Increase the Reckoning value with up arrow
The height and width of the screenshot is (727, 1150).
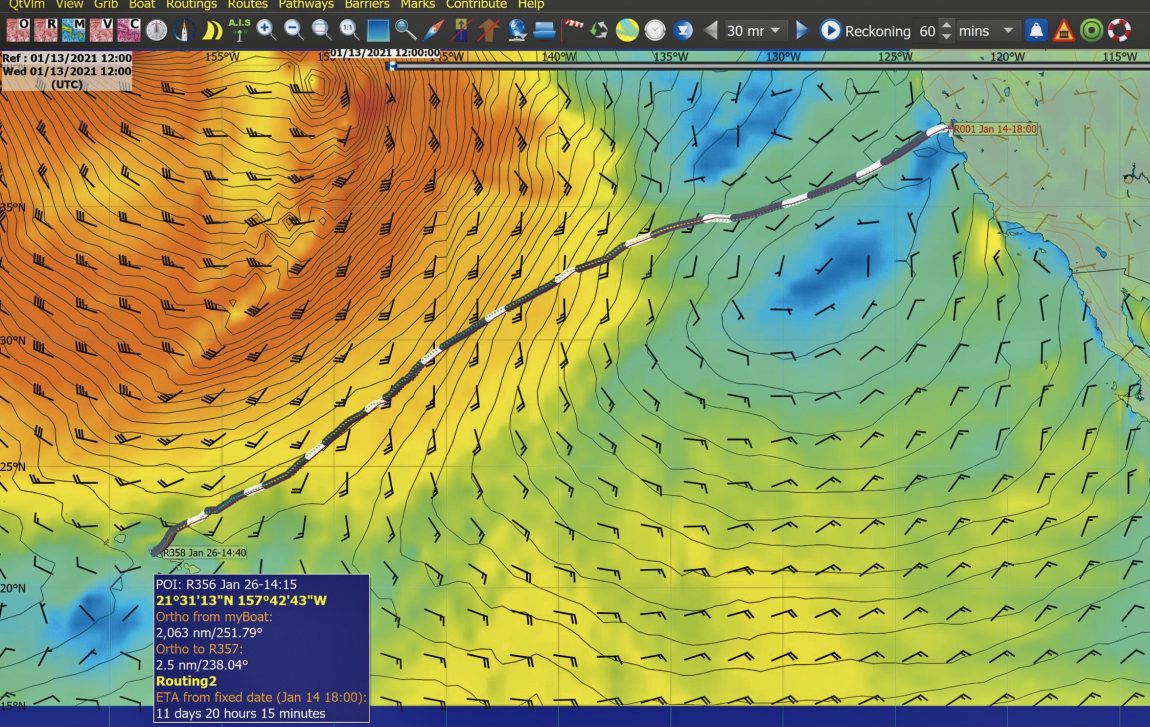pyautogui.click(x=947, y=25)
